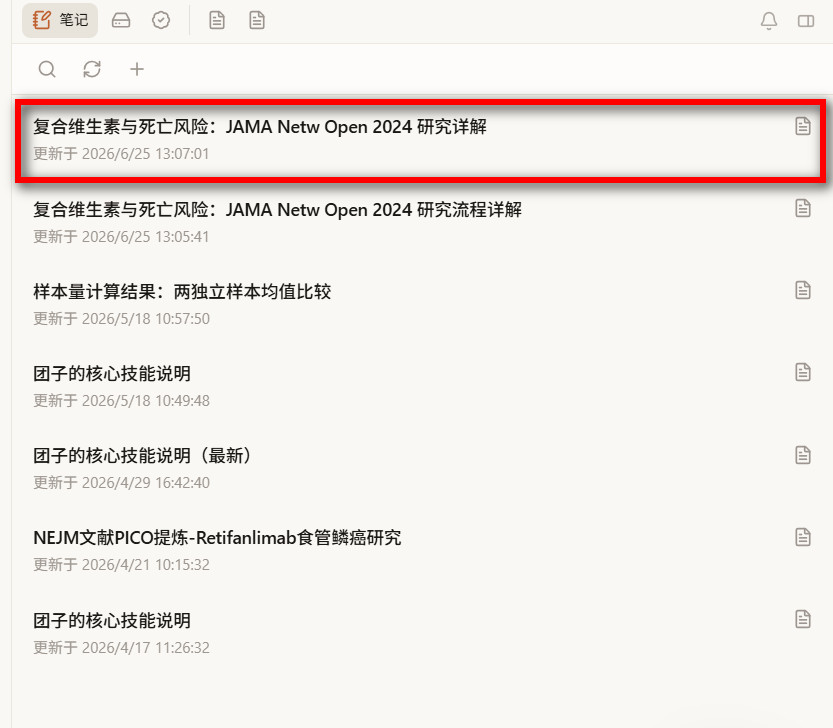833x728 pixels.
Task: Click timestamp 更新于 2026/5/18 10:57:50
Action: (x=121, y=318)
